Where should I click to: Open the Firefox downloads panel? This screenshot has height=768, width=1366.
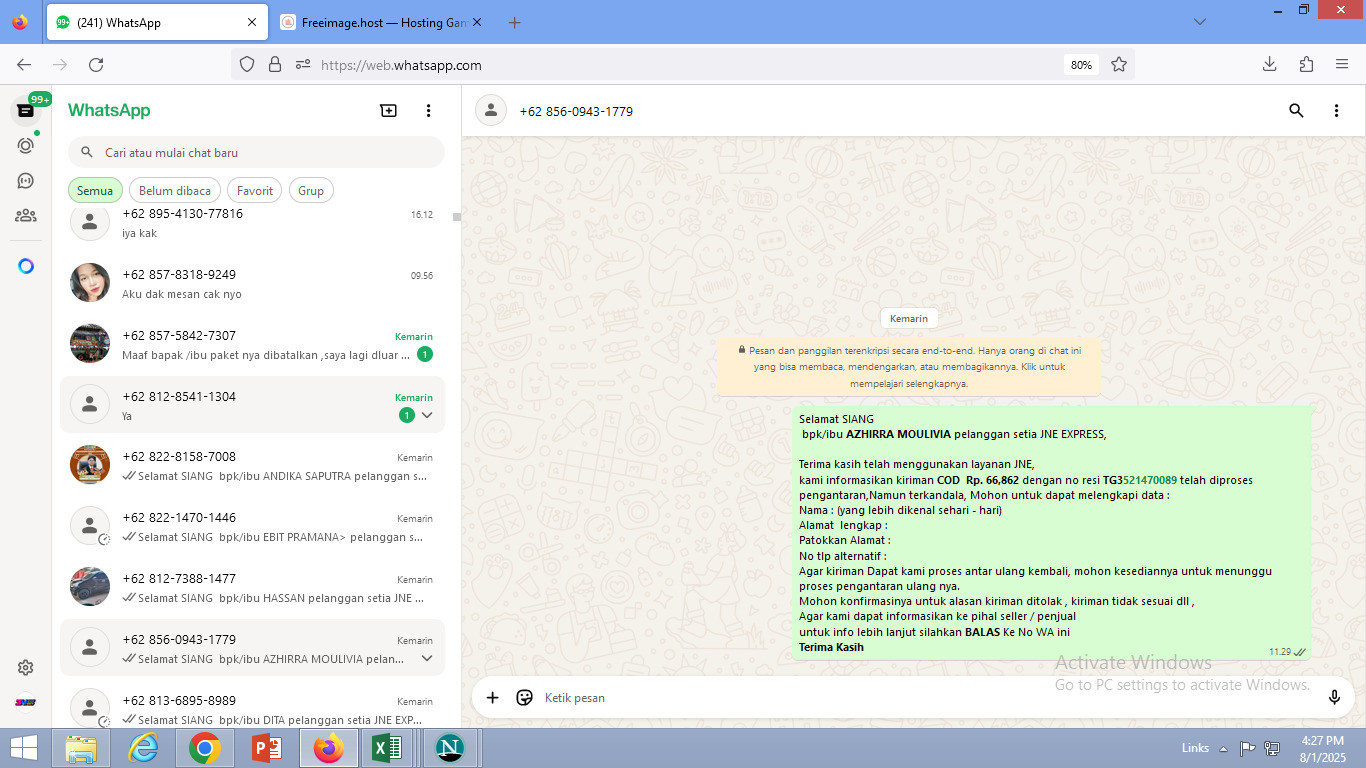click(1269, 65)
